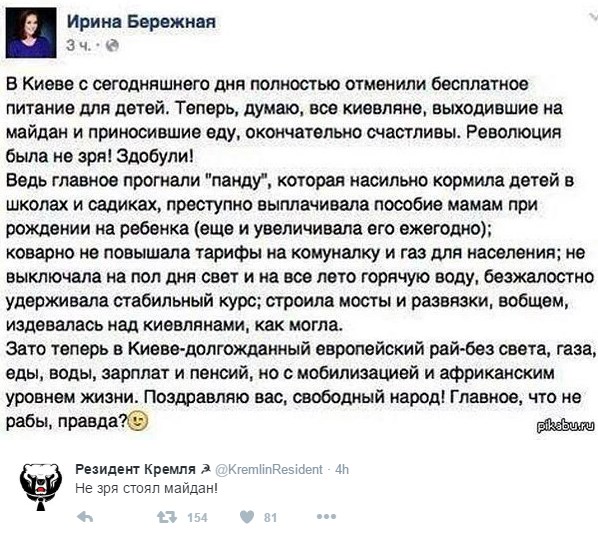Reply to the tweet with arrow icon
The height and width of the screenshot is (544, 598).
click(85, 517)
